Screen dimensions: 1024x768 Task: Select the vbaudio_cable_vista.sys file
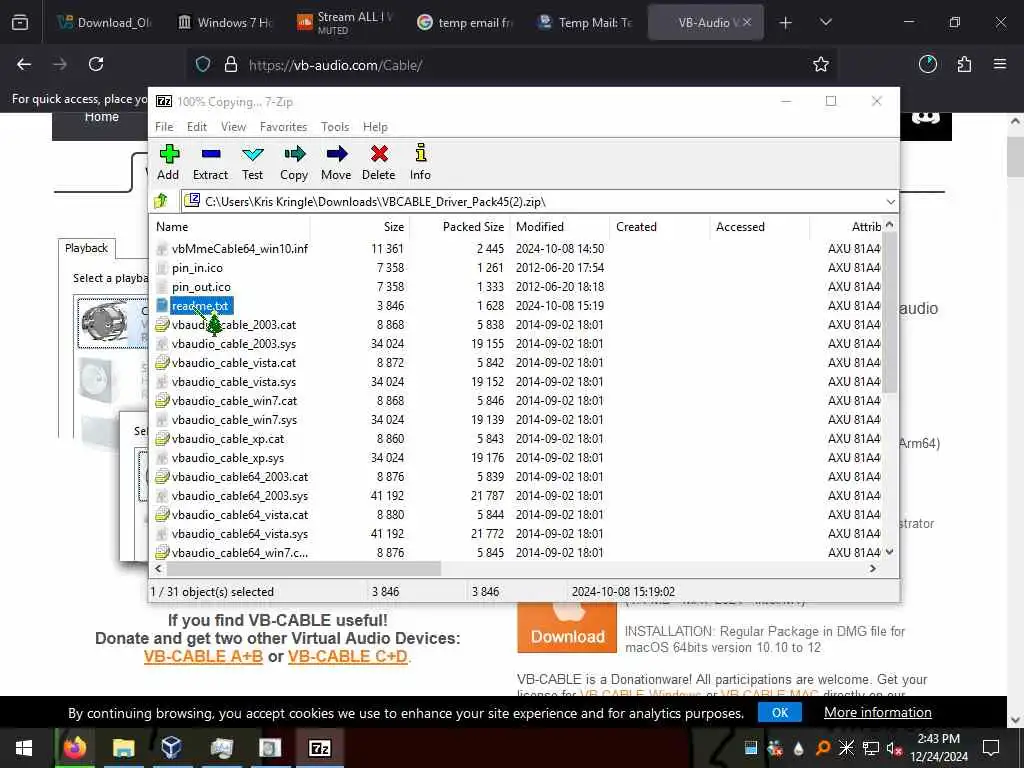234,382
